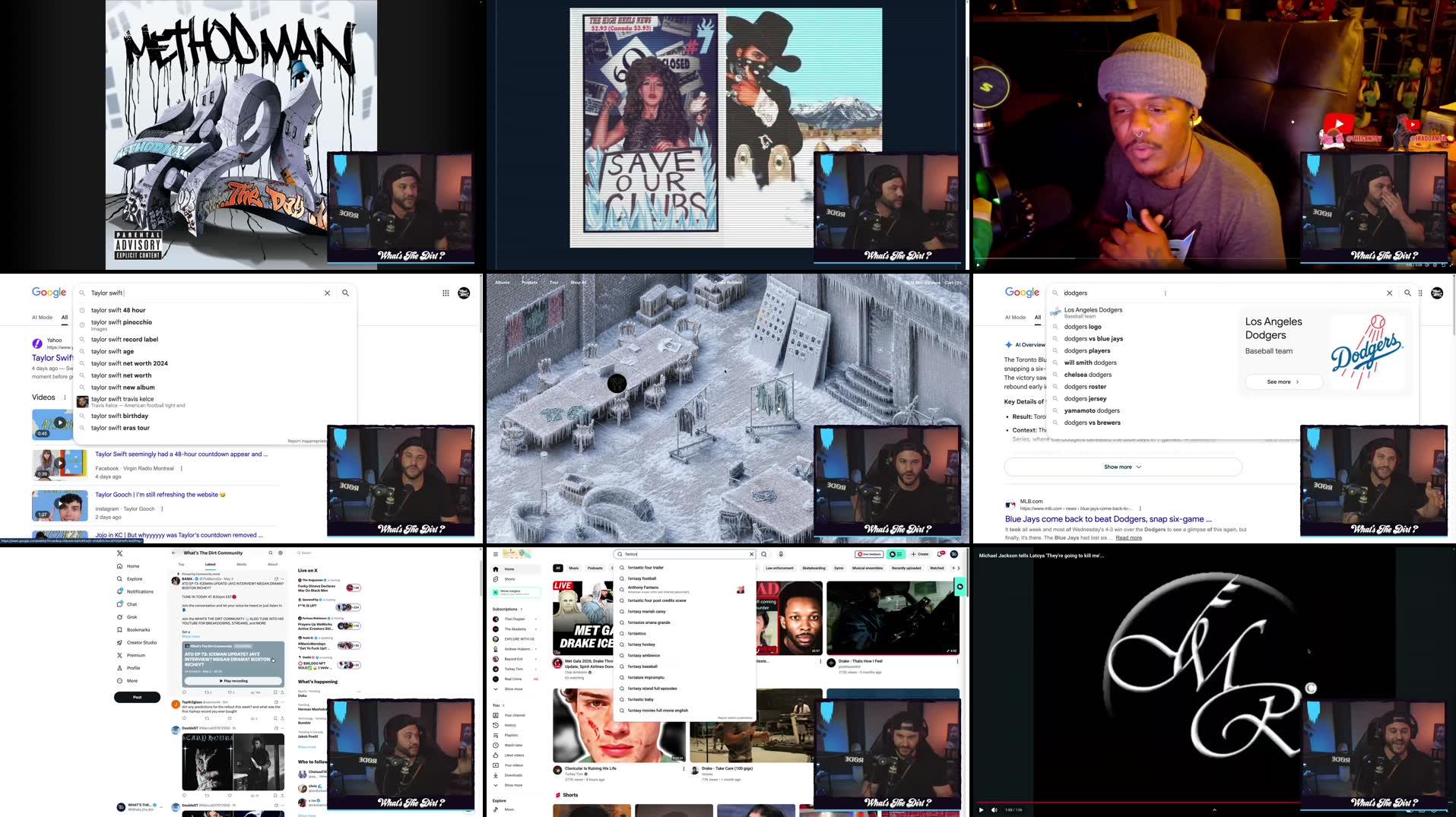Open AI Mode tab on the dodgers search

tap(1015, 318)
